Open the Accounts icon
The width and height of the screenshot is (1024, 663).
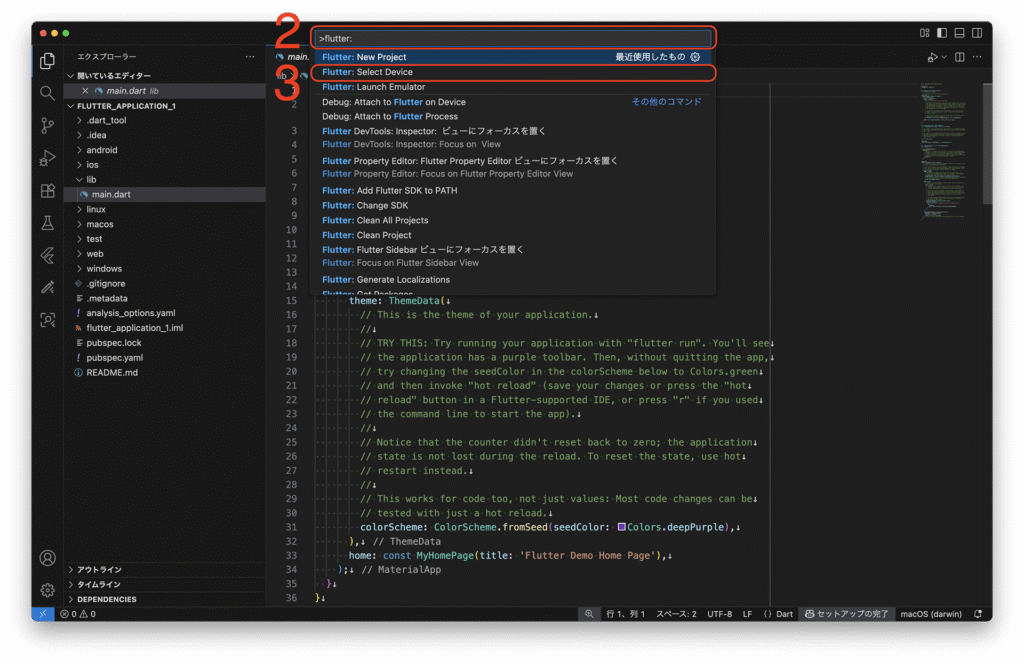point(47,558)
